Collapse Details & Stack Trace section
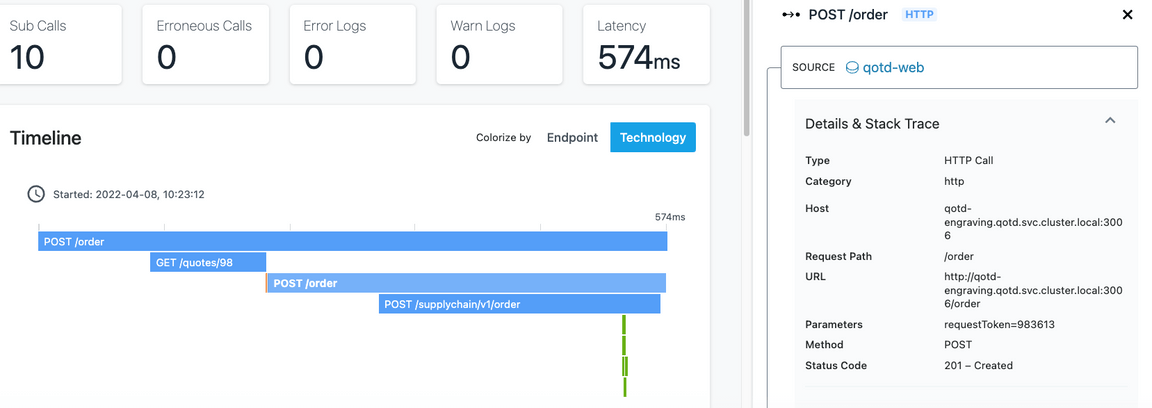Image resolution: width=1152 pixels, height=408 pixels. point(1110,121)
